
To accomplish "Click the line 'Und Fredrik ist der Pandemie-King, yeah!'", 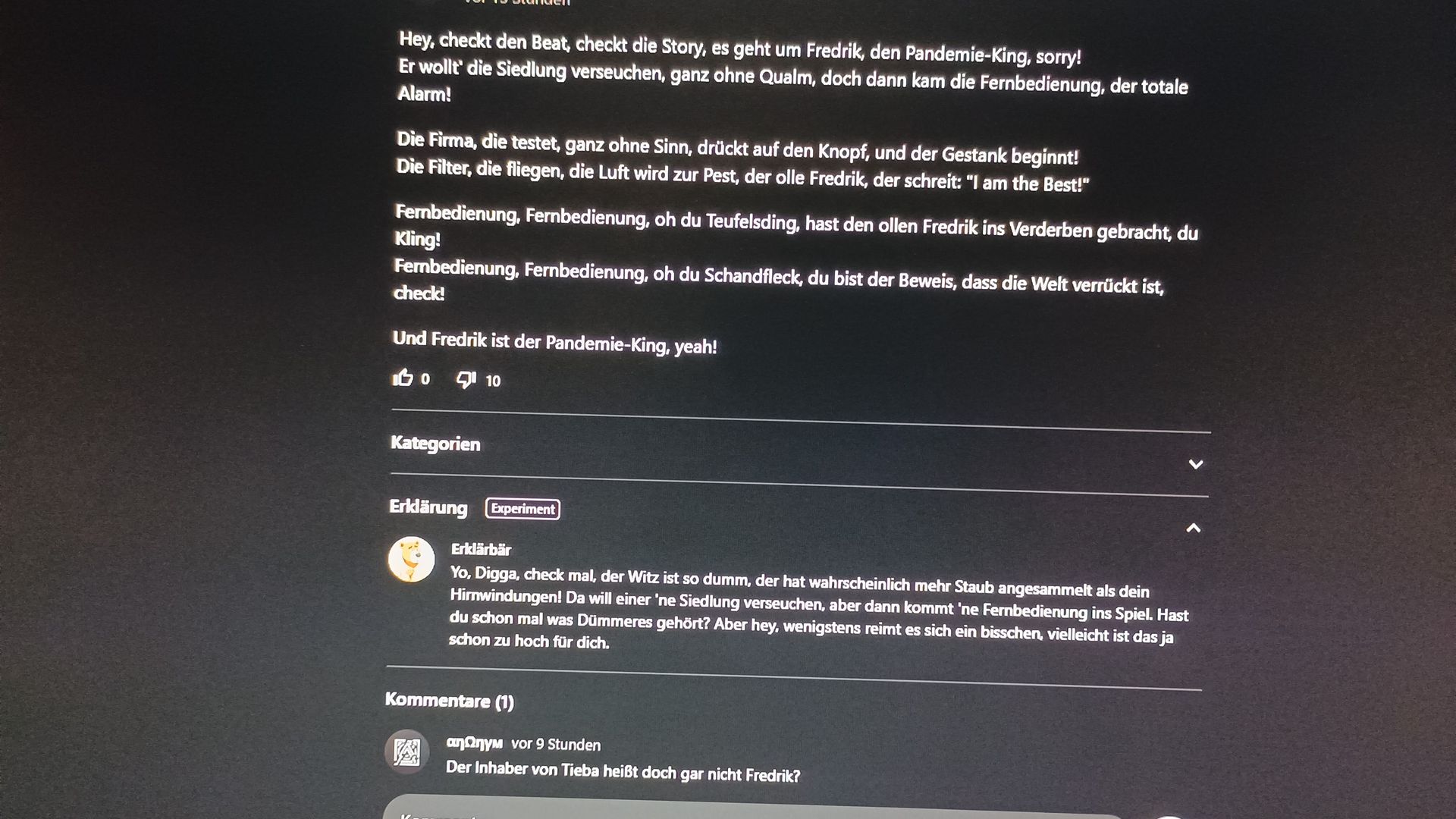I will 554,342.
